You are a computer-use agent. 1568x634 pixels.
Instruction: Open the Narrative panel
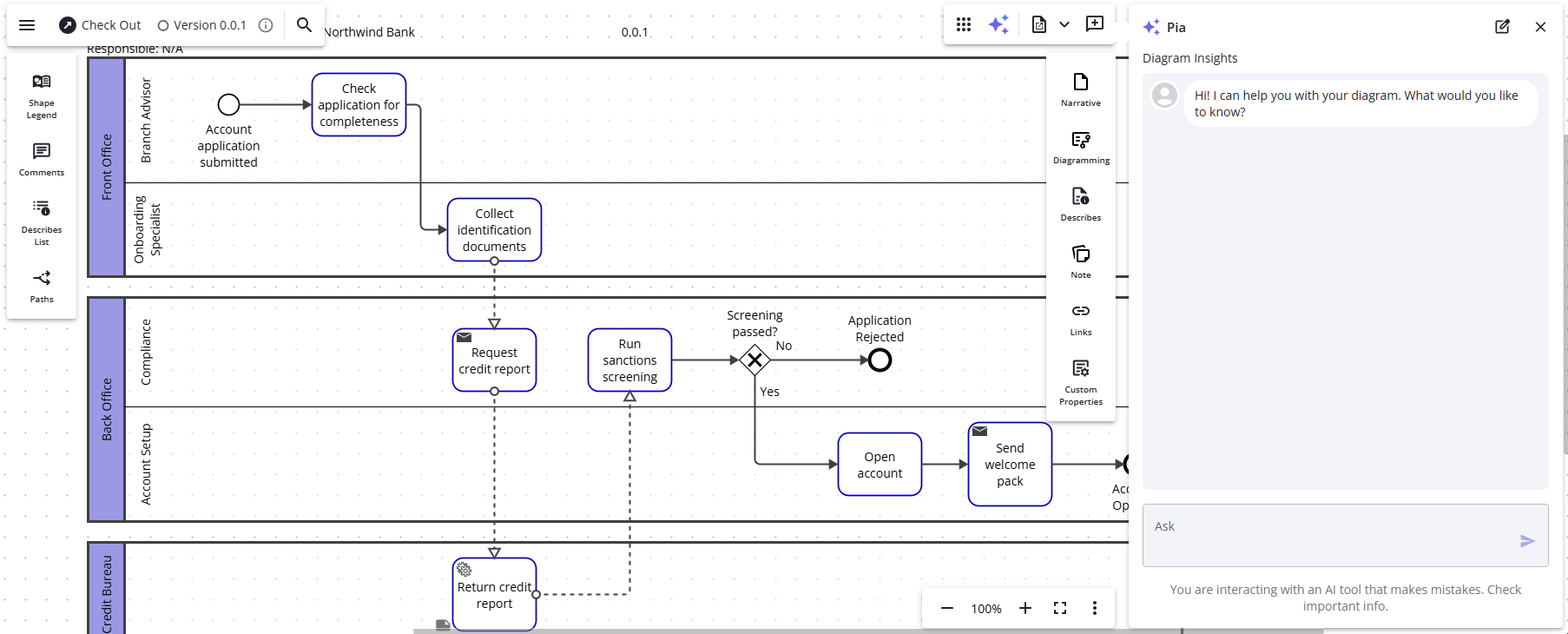pyautogui.click(x=1081, y=89)
